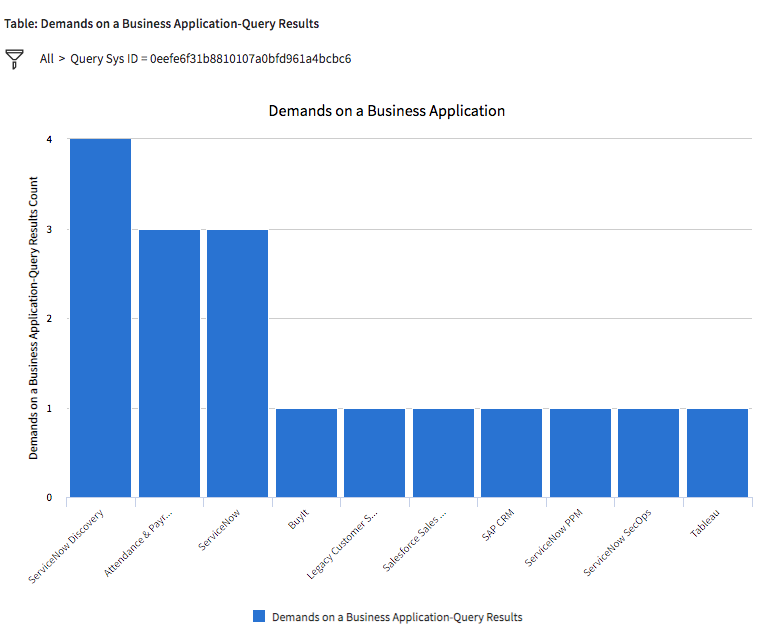Select the ServiceNow bar with count 3
This screenshot has width=758, height=630.
pyautogui.click(x=237, y=363)
